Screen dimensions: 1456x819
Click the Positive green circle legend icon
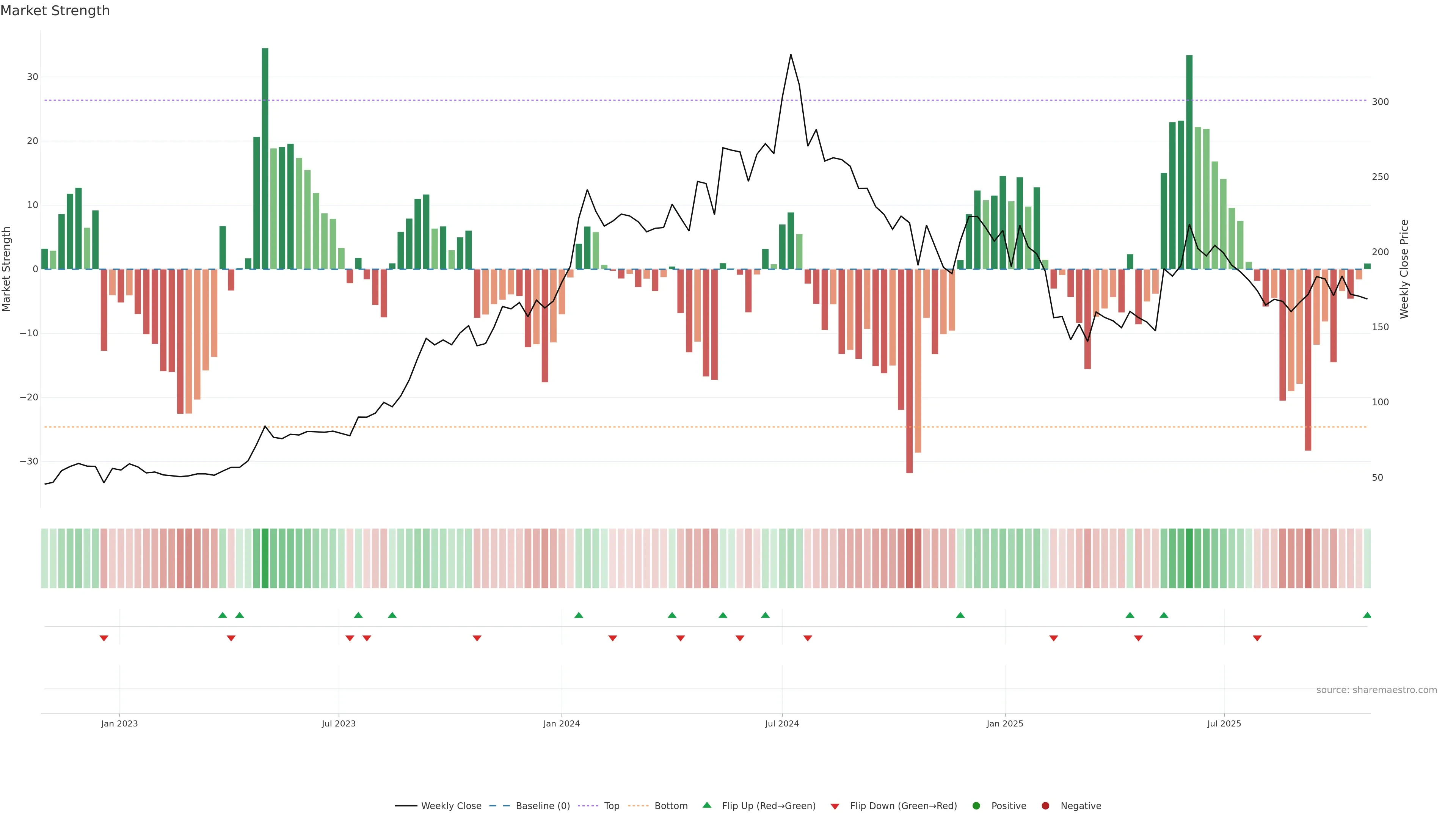[976, 806]
